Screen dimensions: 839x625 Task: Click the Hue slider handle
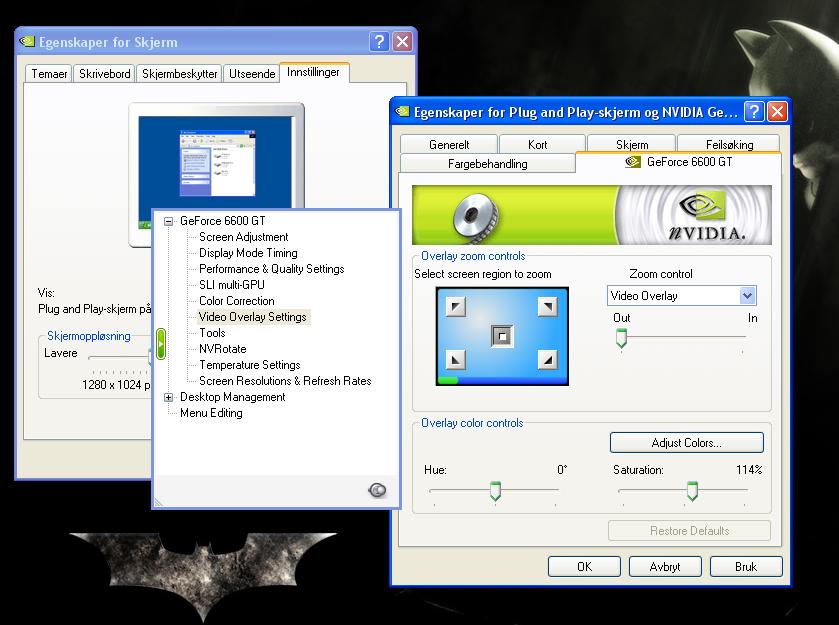point(495,491)
